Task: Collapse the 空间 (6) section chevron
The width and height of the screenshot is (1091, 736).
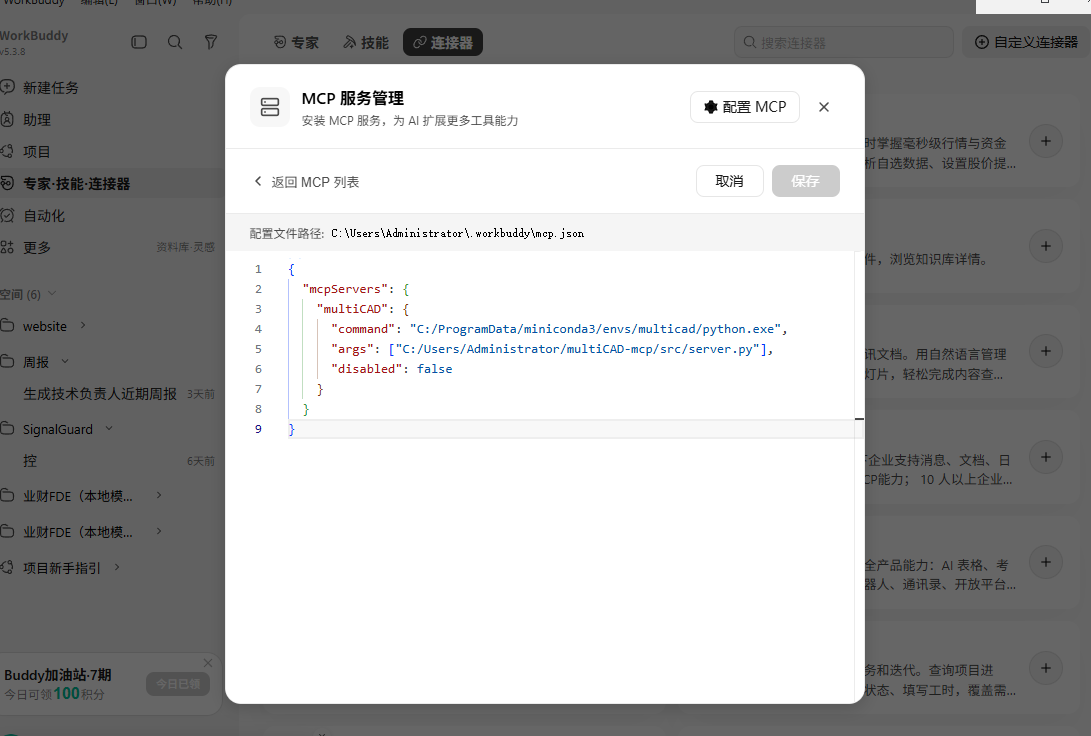Action: [x=52, y=294]
